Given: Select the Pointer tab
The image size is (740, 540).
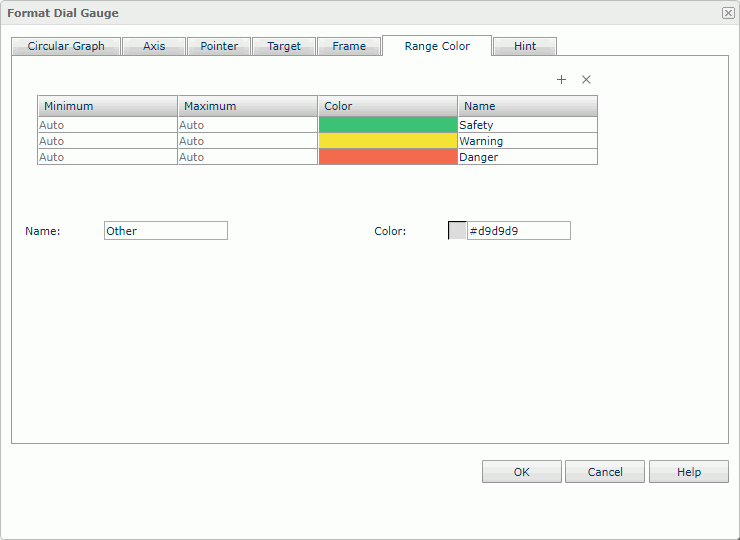Looking at the screenshot, I should (219, 46).
